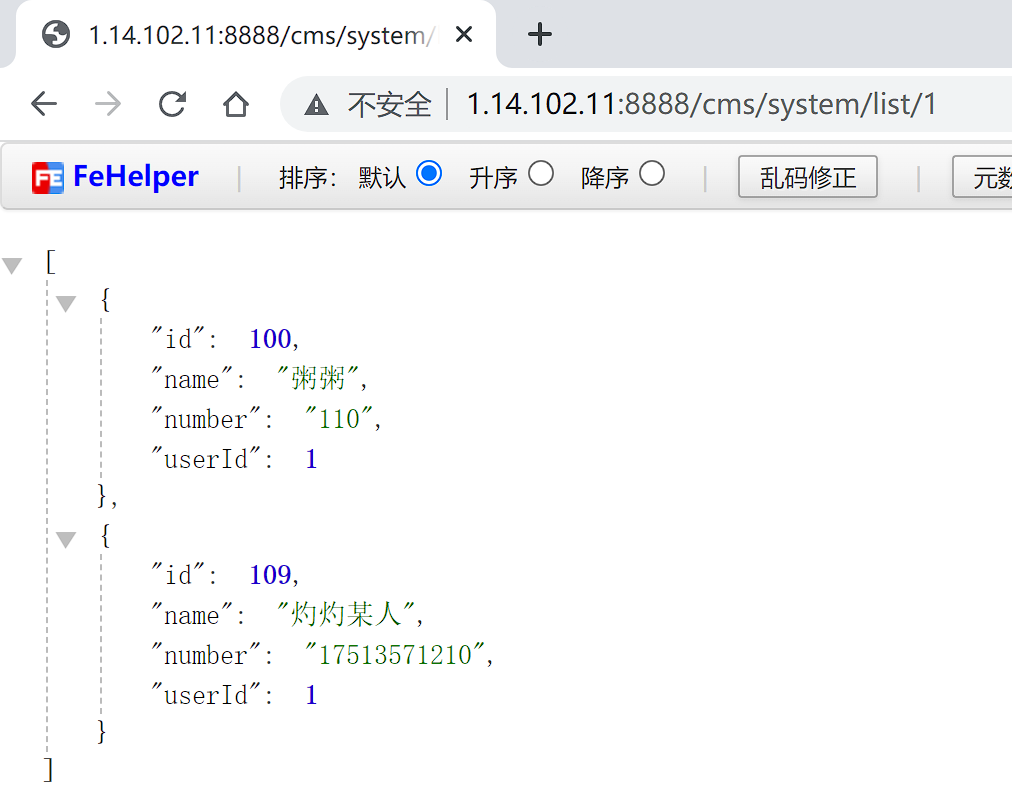
Task: Select the 默认 sort radio button
Action: [429, 174]
